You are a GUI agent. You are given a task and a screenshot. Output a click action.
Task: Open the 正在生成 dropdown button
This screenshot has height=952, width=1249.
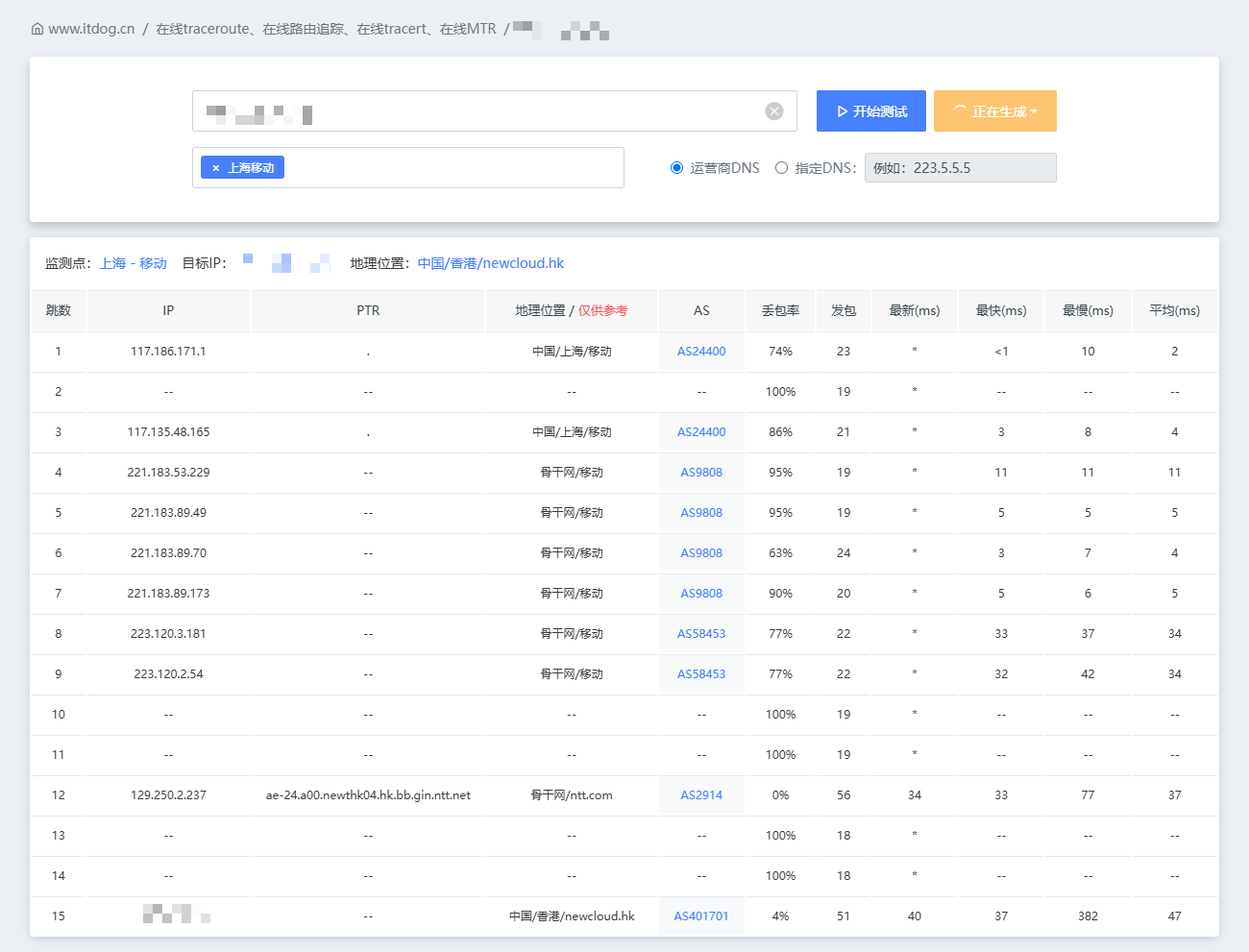[x=995, y=111]
